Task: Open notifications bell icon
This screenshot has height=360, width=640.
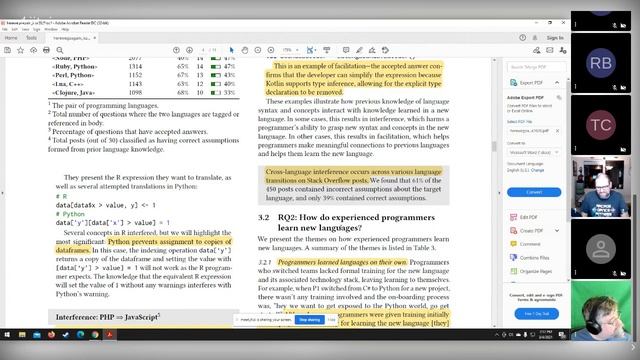Action: 535,38
